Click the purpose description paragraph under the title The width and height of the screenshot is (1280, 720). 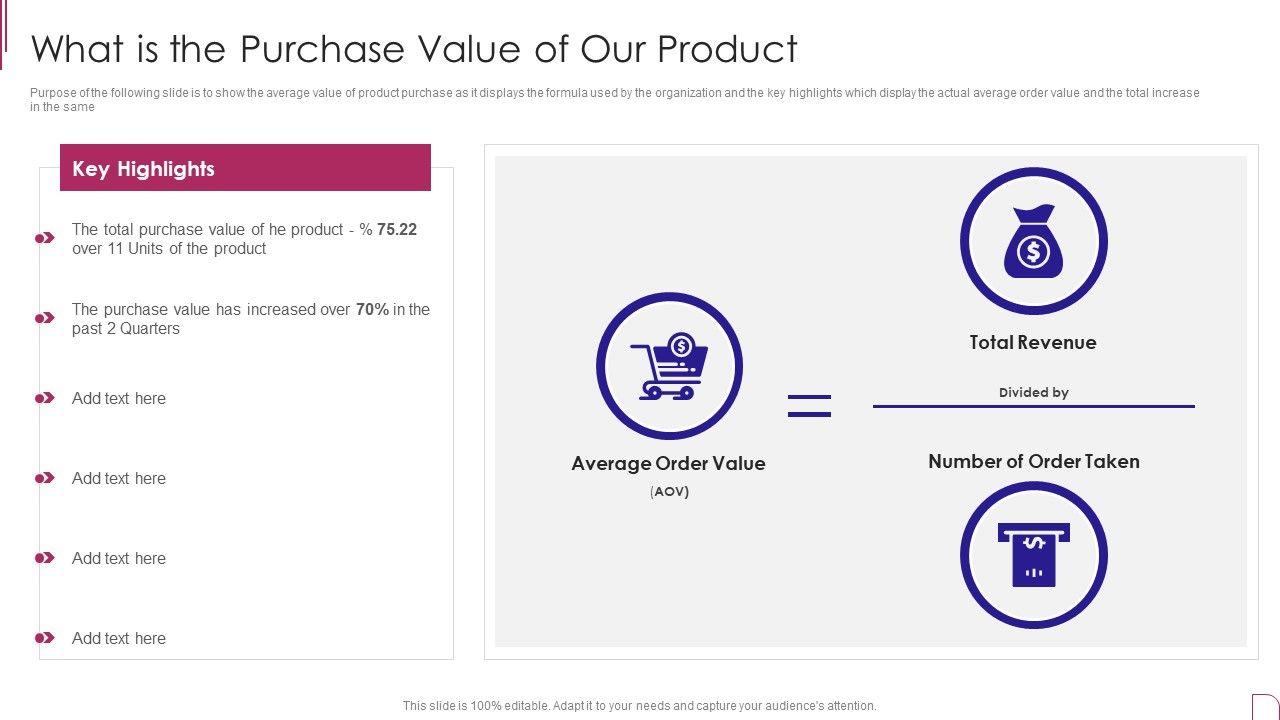tap(614, 99)
